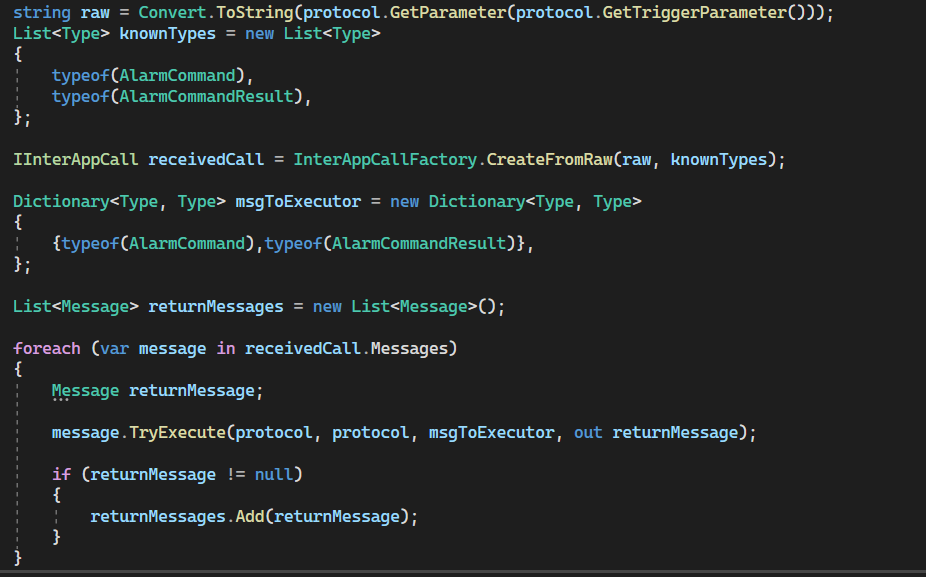The width and height of the screenshot is (926, 578).
Task: Click the 'GetParameter' method name
Action: click(448, 12)
